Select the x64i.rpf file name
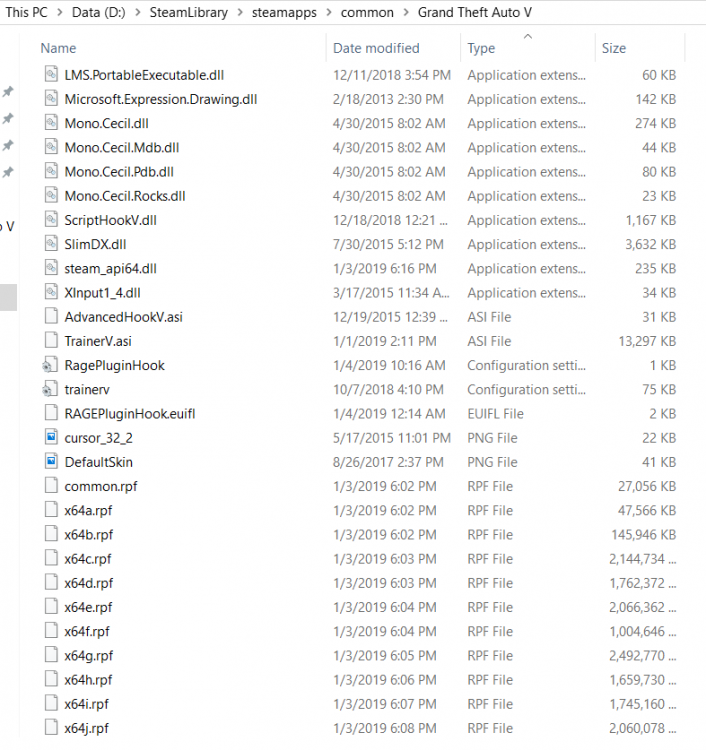This screenshot has width=706, height=750. 87,704
